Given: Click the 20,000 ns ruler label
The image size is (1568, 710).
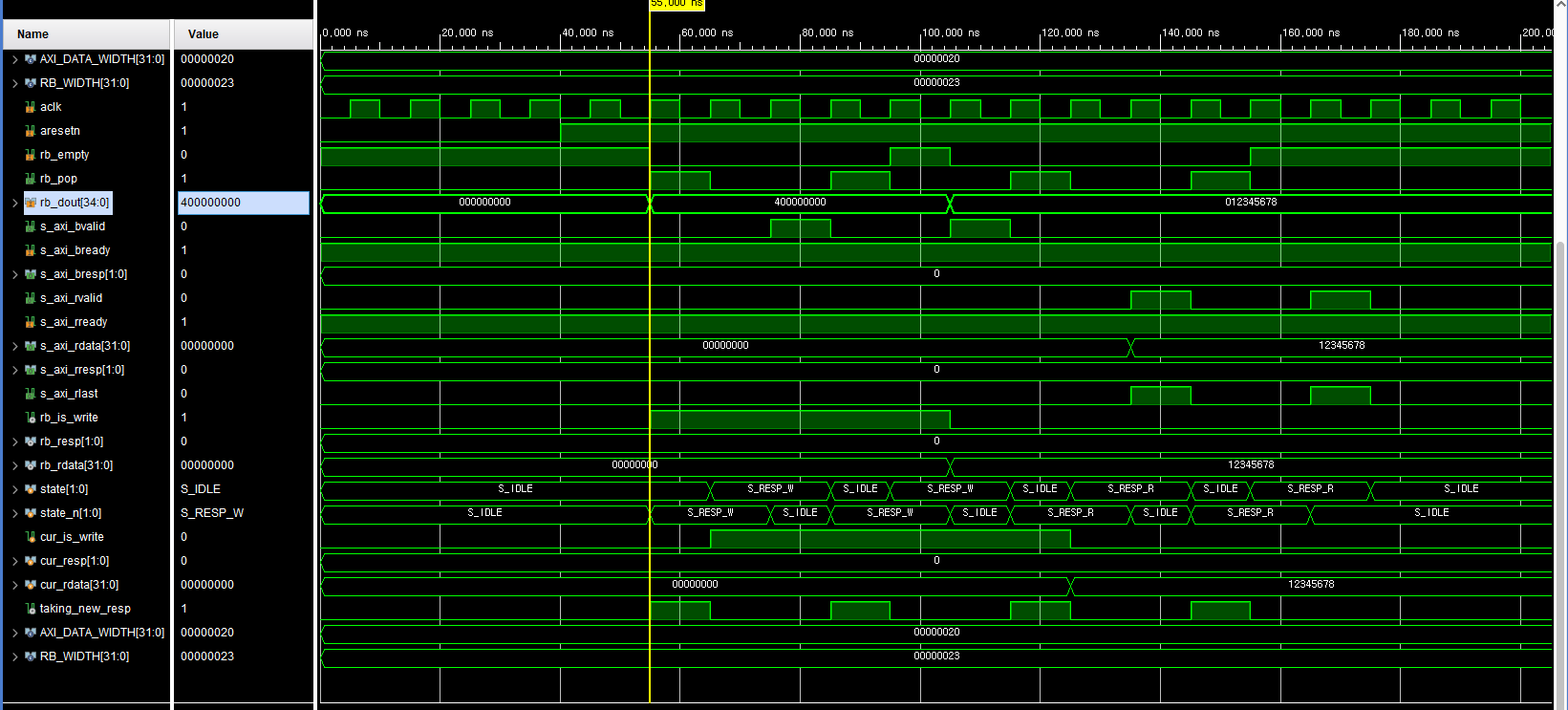Looking at the screenshot, I should tap(467, 32).
